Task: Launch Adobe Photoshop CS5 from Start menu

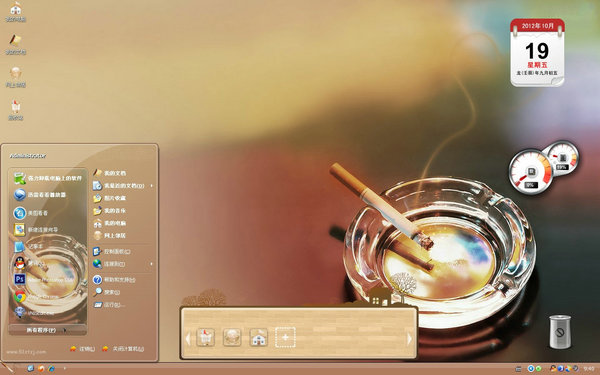Action: click(x=44, y=280)
